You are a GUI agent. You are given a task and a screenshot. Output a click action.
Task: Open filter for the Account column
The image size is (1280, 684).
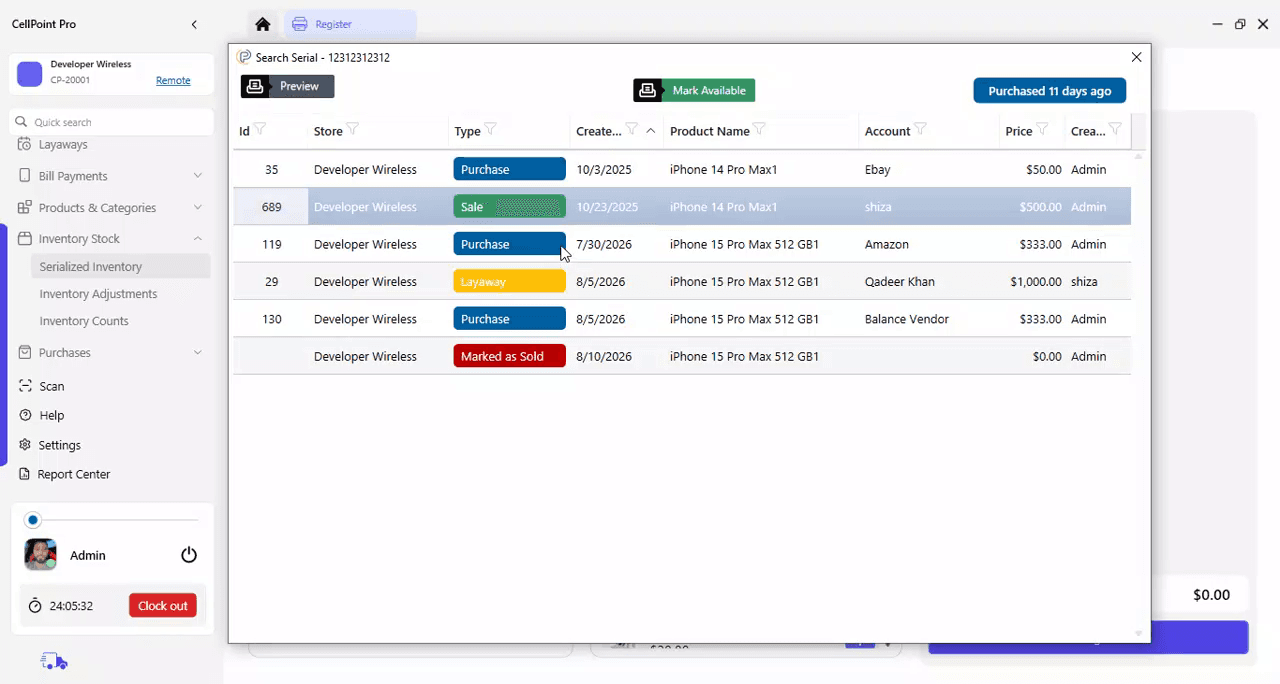(x=920, y=129)
